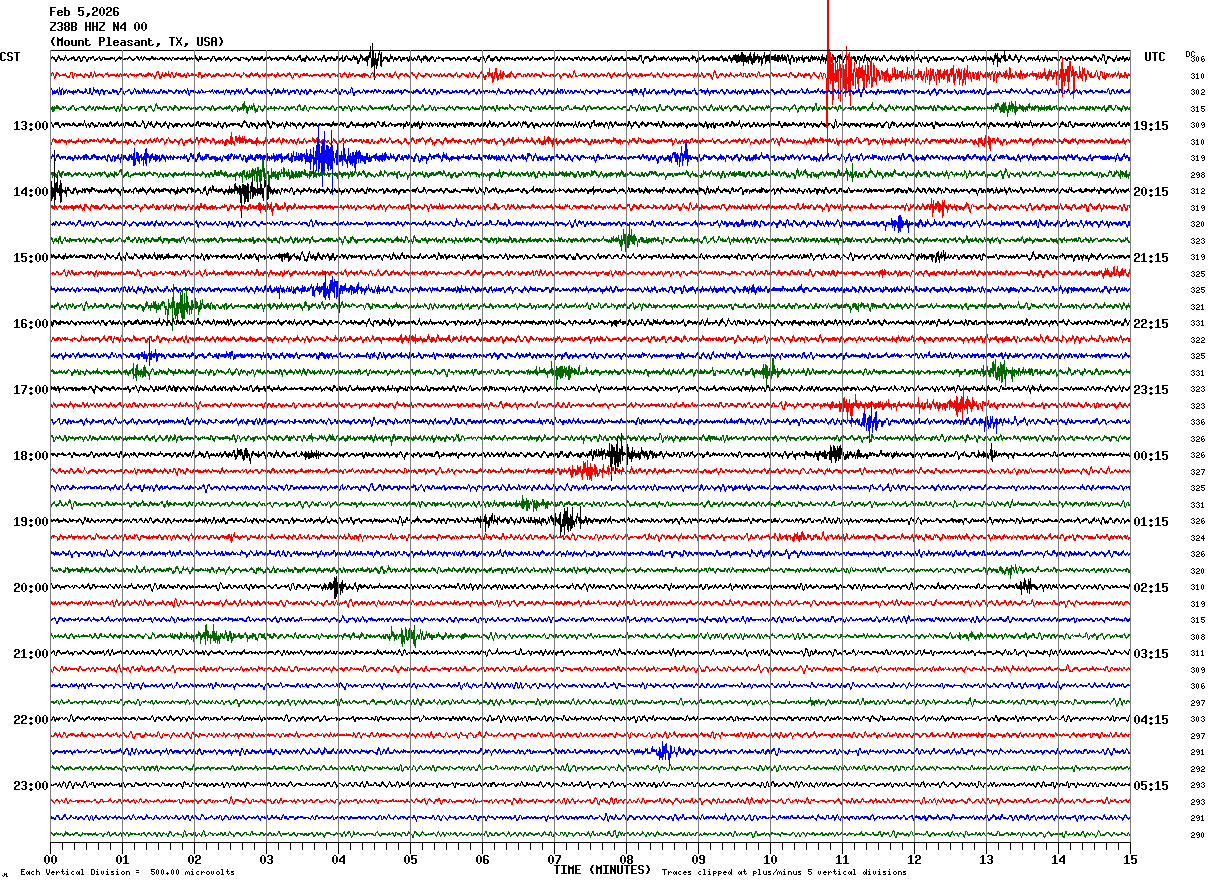
Task: Click the date text 'Feb 5,2026'
Action: [x=84, y=12]
